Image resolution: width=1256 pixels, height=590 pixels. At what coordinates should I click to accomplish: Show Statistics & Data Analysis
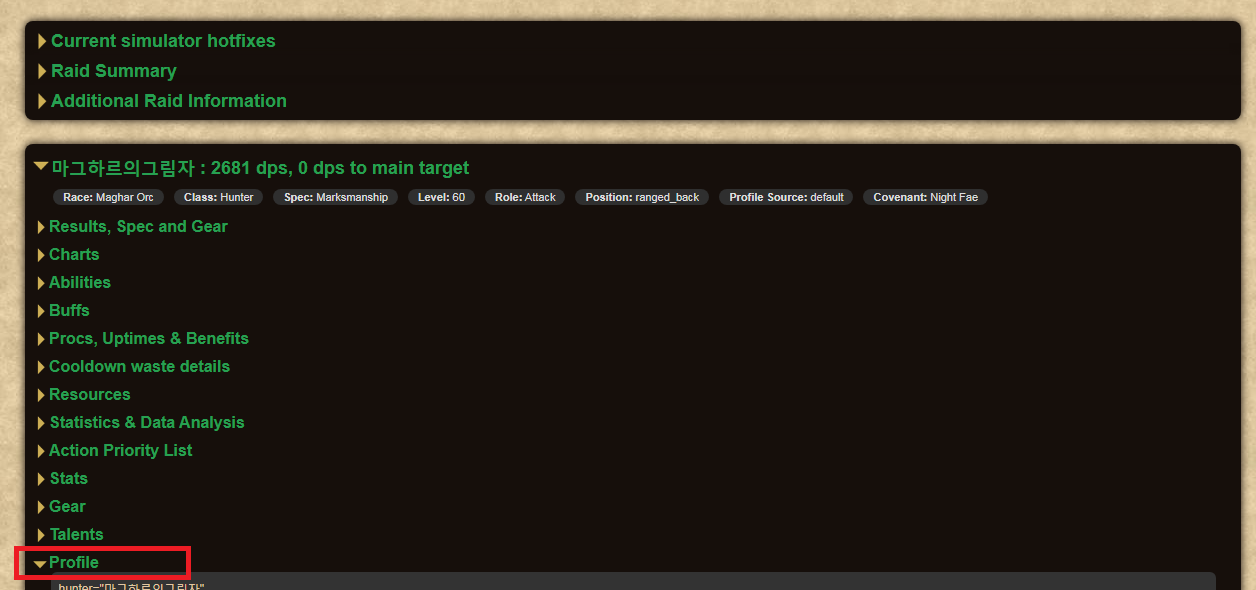(146, 423)
